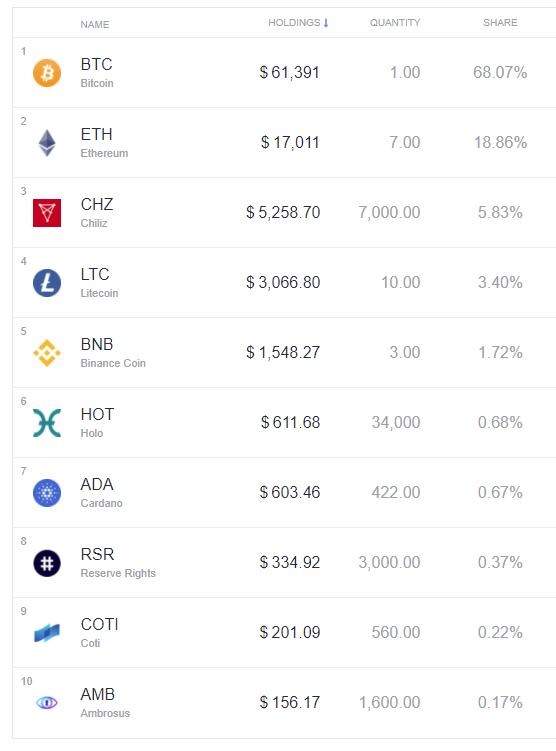Click the 68.07% share for Bitcoin

pos(500,72)
